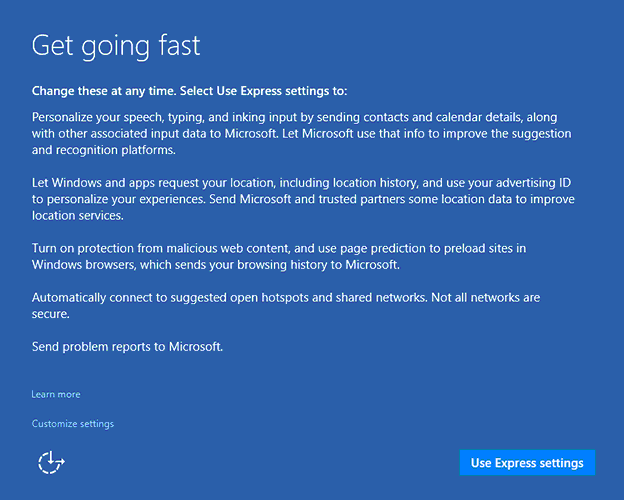Click the phrase Not all networks are

pyautogui.click(x=486, y=298)
